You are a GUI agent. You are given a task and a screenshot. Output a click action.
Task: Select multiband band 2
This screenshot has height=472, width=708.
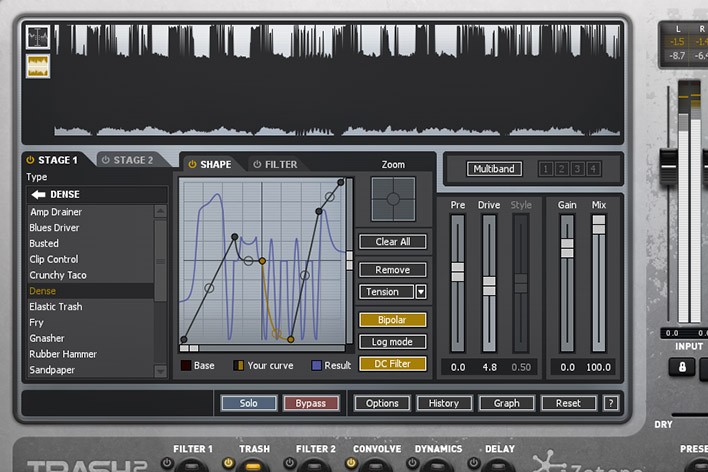pyautogui.click(x=561, y=169)
